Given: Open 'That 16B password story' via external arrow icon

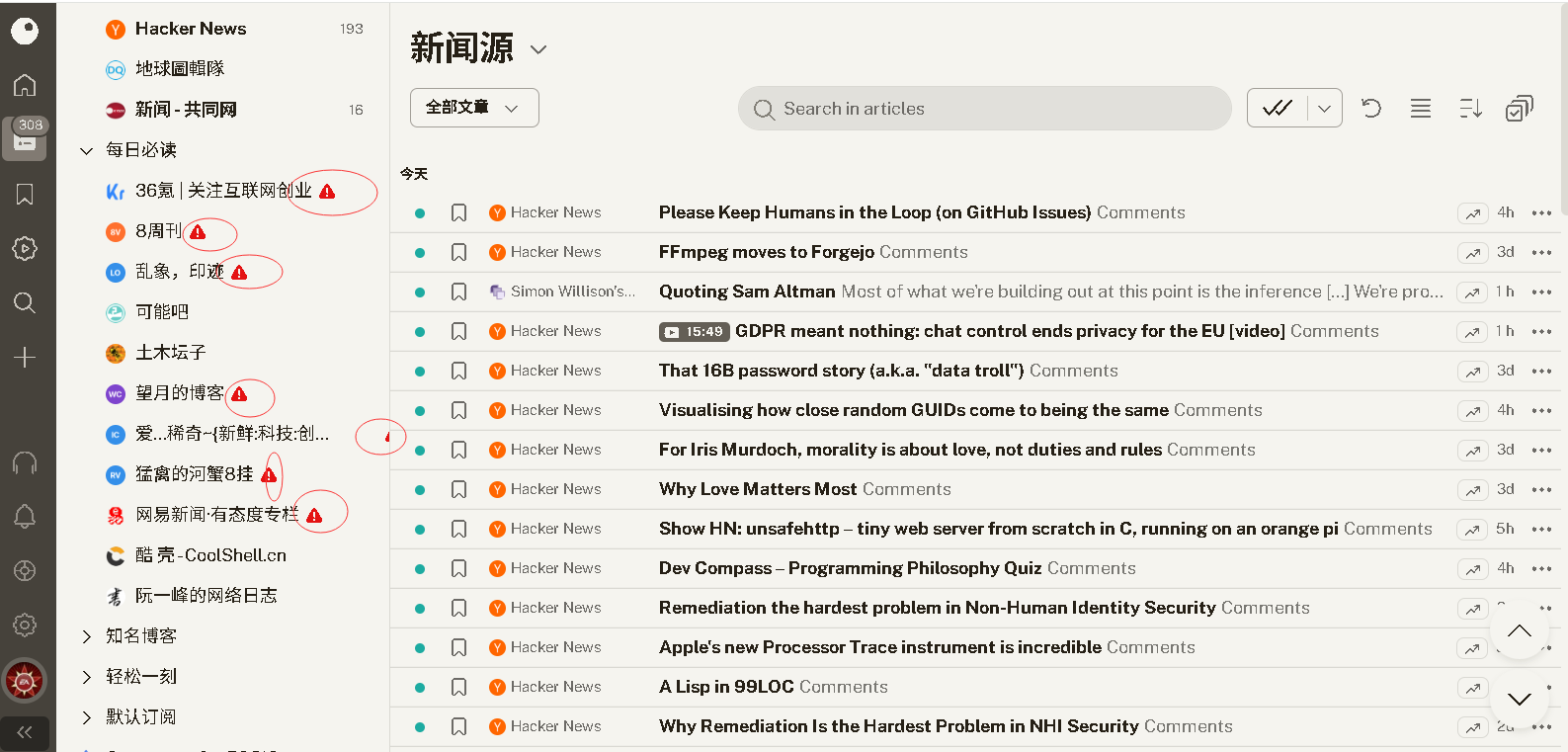Looking at the screenshot, I should click(1473, 372).
